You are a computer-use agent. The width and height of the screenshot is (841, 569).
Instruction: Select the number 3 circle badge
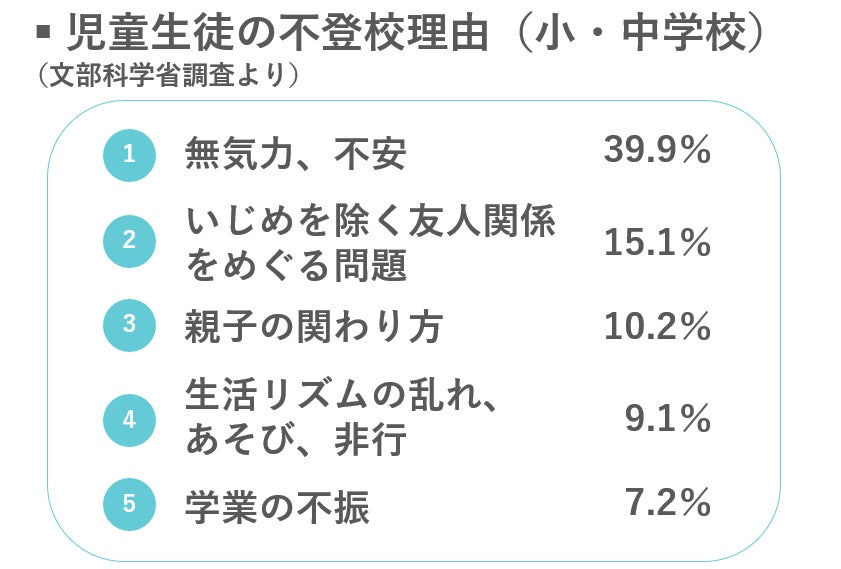coord(129,327)
